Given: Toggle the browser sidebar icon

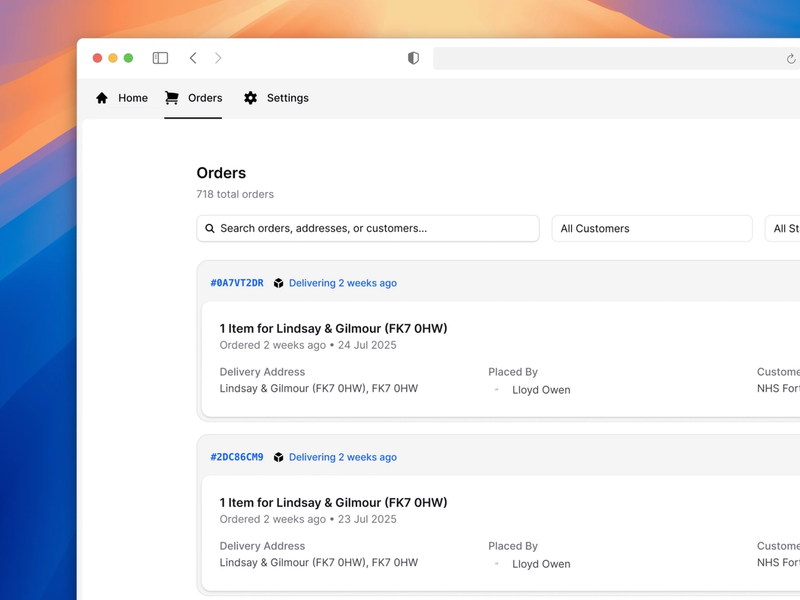Looking at the screenshot, I should [x=160, y=58].
